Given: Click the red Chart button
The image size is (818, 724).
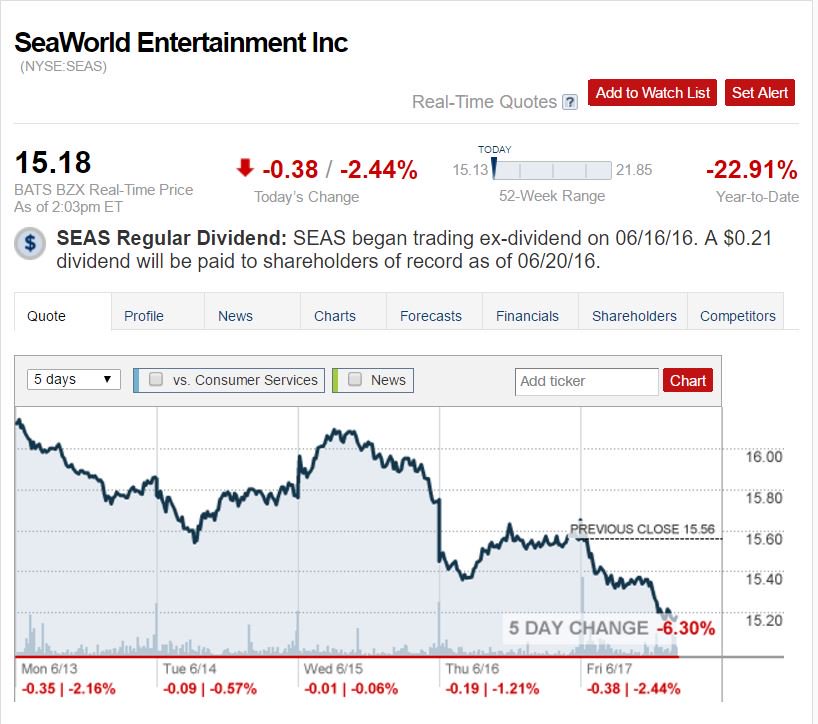Looking at the screenshot, I should [x=688, y=380].
